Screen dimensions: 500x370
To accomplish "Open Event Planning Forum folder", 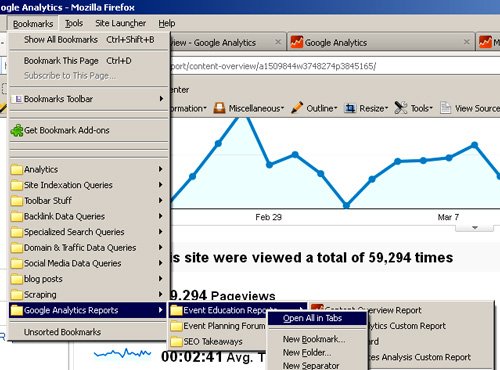I will coord(218,326).
